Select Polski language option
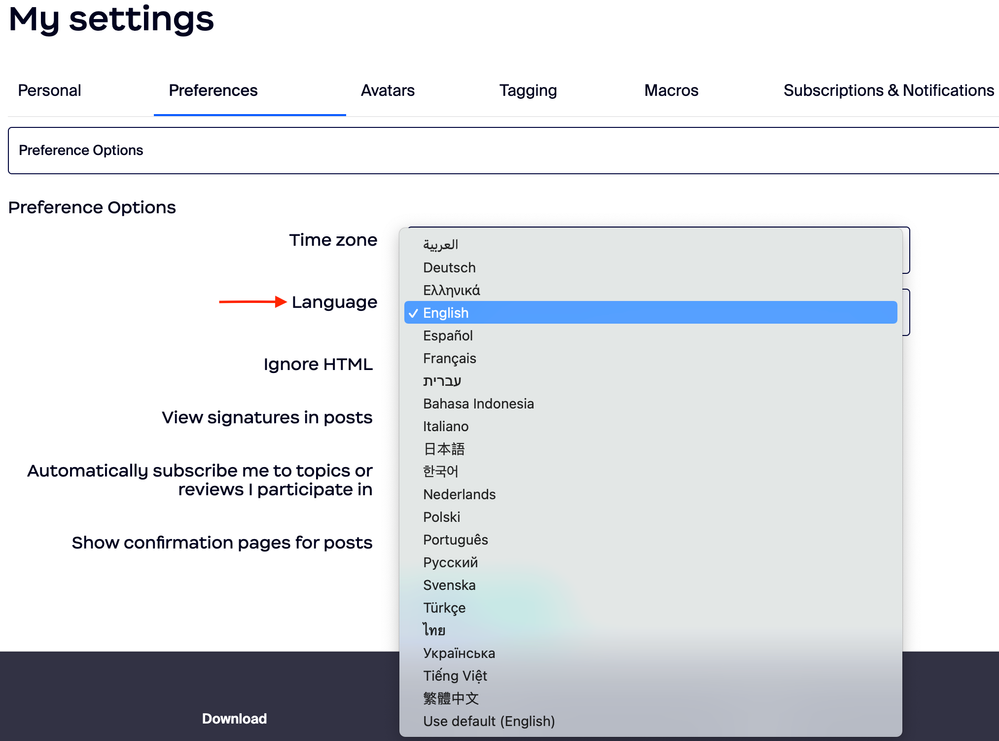Image resolution: width=999 pixels, height=741 pixels. (442, 518)
